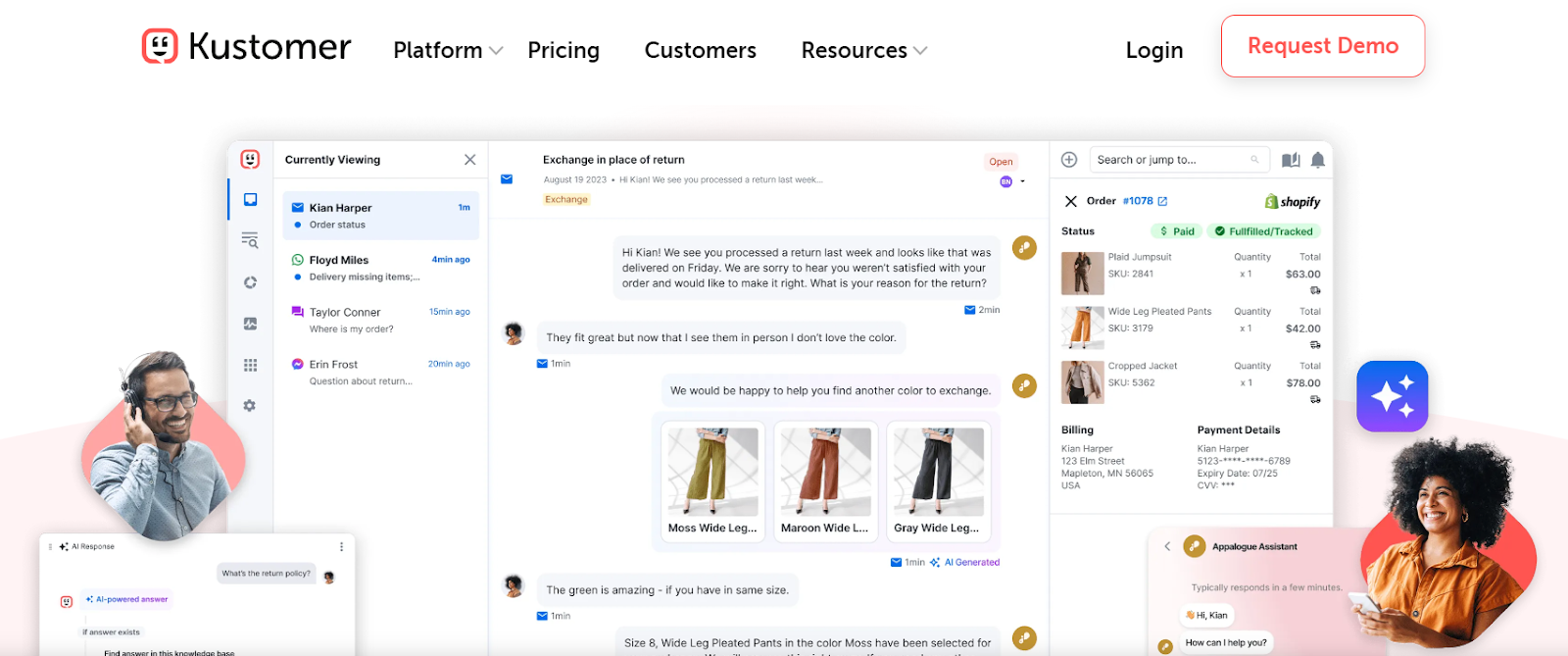The width and height of the screenshot is (1568, 656).
Task: Click the Search or jump to field
Action: coord(1179,160)
